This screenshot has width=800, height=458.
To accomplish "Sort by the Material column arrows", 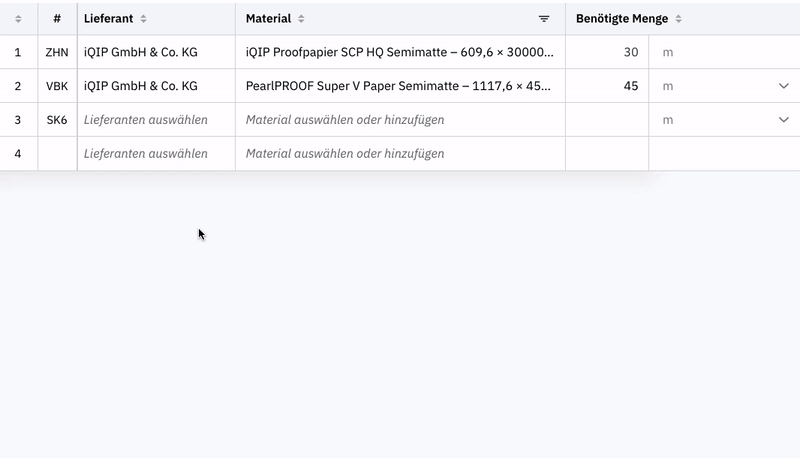I will coord(301,19).
